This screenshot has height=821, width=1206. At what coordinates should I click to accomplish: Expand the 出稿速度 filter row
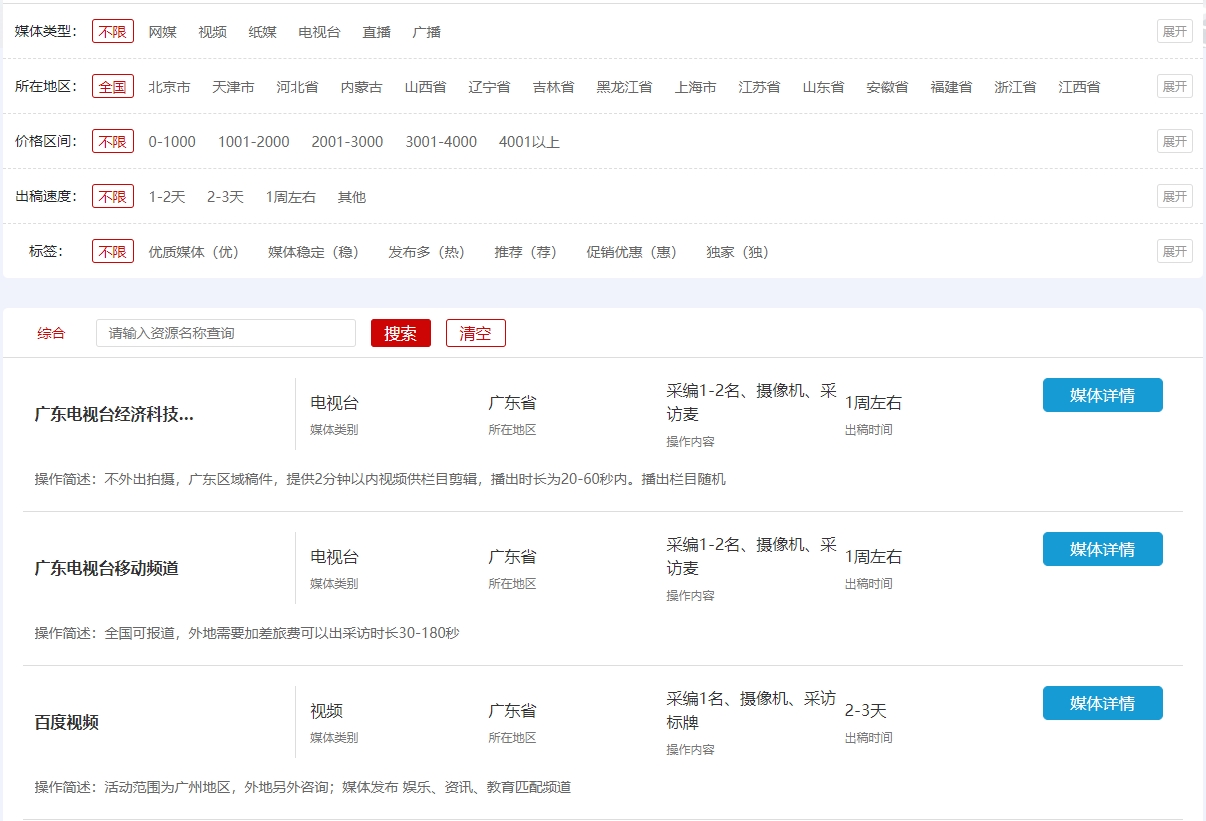[x=1174, y=197]
